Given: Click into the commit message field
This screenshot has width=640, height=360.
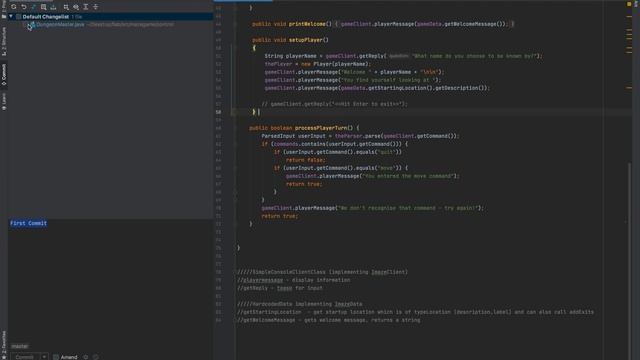Looking at the screenshot, I should click(x=111, y=280).
